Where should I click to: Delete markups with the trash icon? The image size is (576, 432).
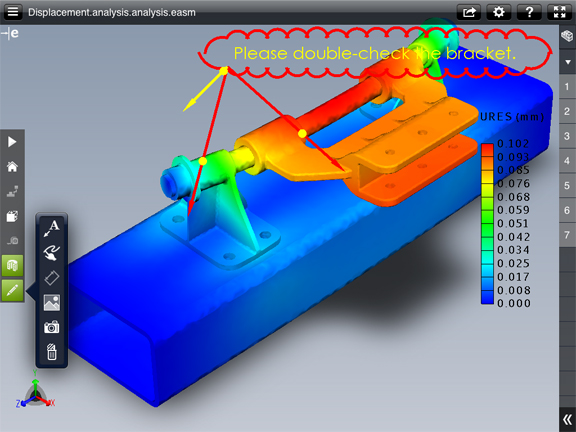click(52, 352)
